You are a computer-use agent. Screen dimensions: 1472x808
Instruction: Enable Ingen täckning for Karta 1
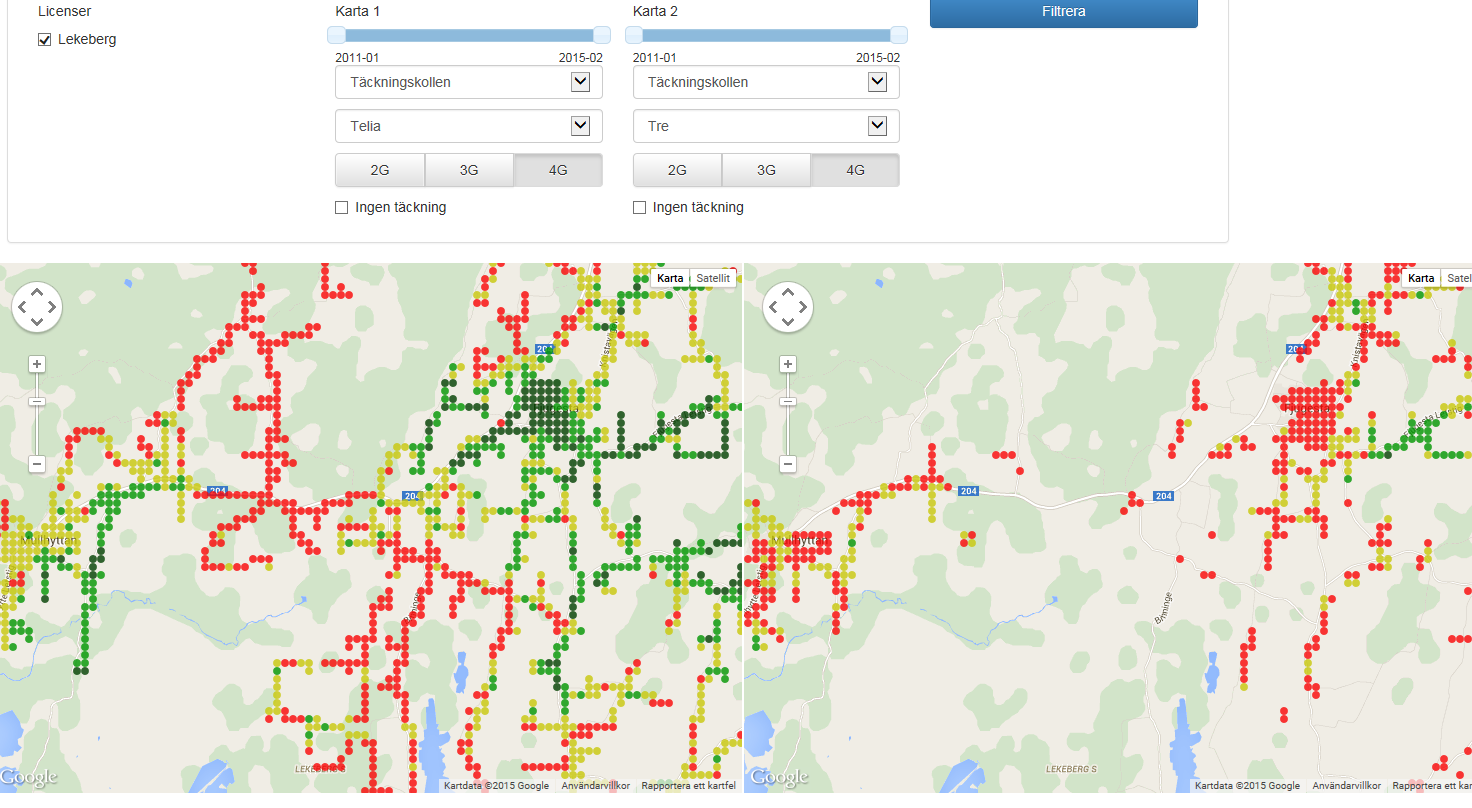(341, 208)
